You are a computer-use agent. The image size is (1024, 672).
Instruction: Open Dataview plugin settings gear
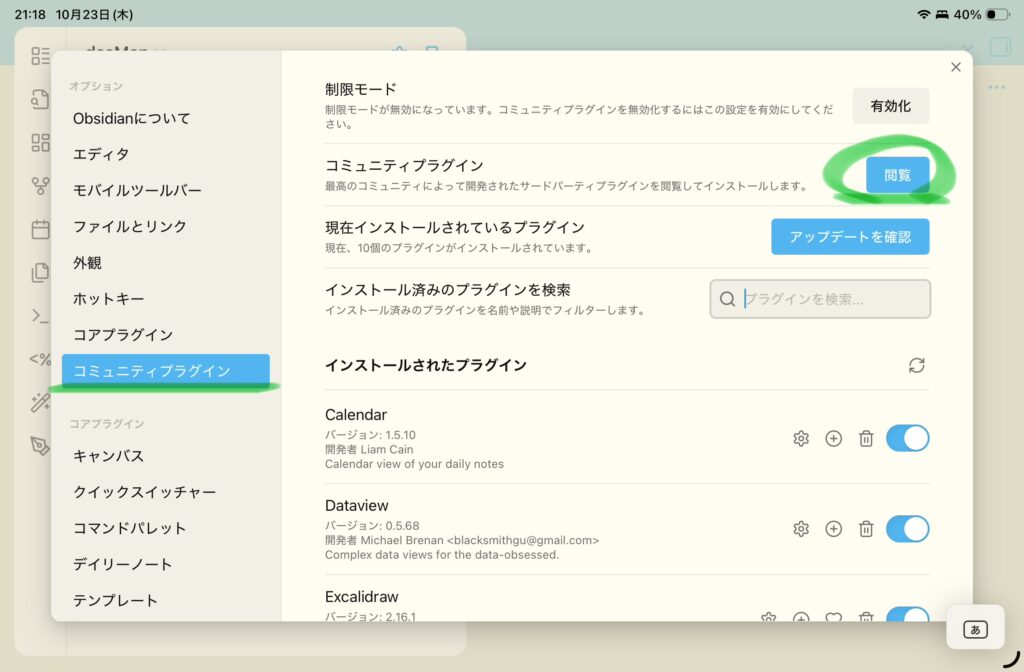[800, 529]
